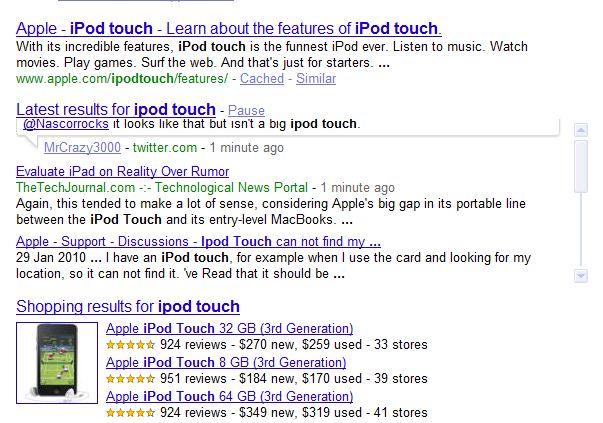Open MrCrazy3000 Twitter profile link
Image resolution: width=603 pixels, height=423 pixels.
82,148
